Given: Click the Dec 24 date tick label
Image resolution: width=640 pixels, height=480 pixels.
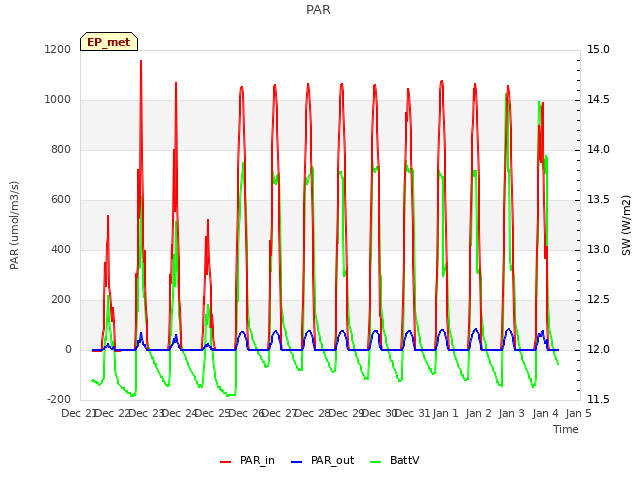Looking at the screenshot, I should (x=179, y=413).
